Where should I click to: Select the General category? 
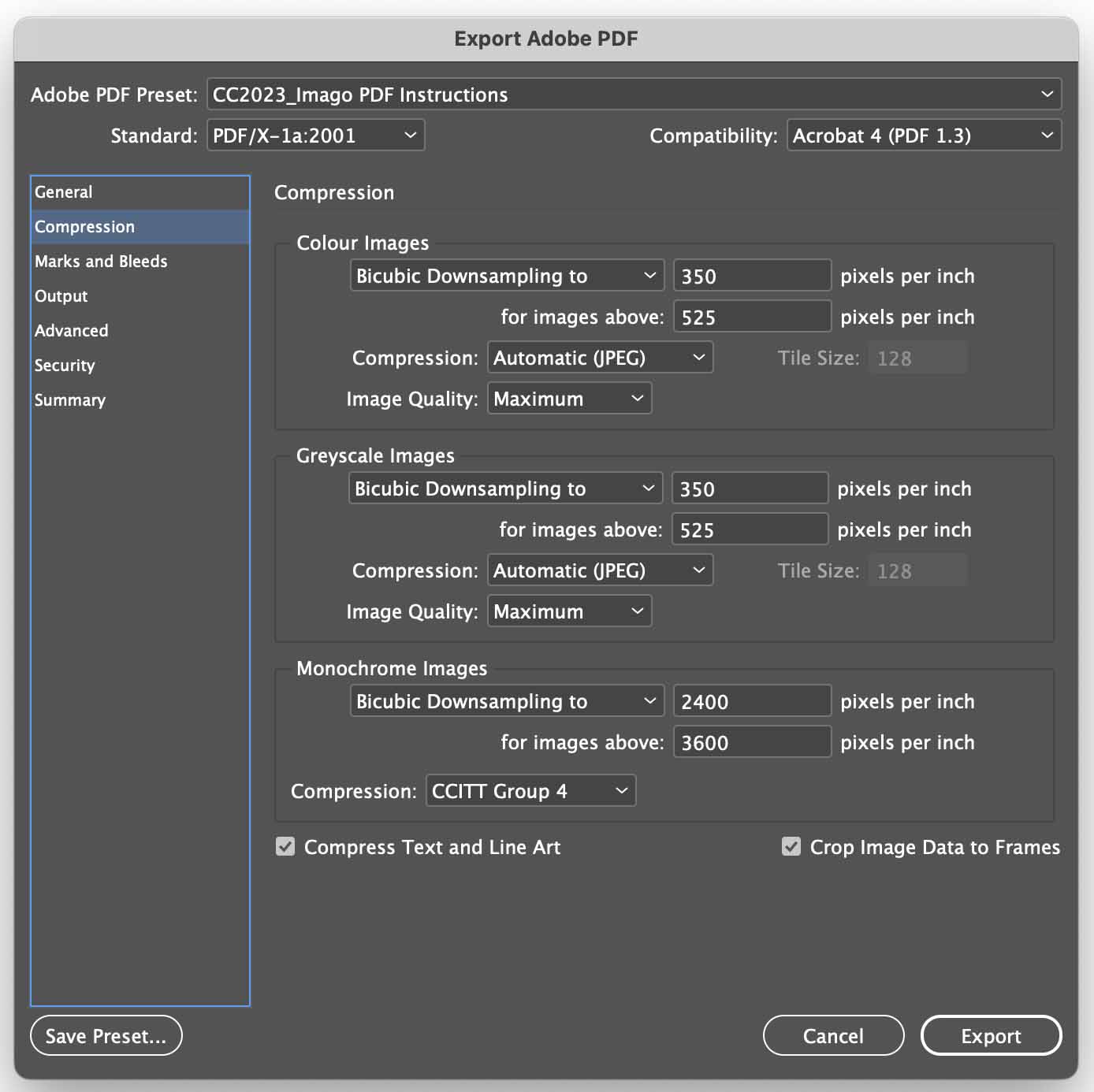(140, 192)
